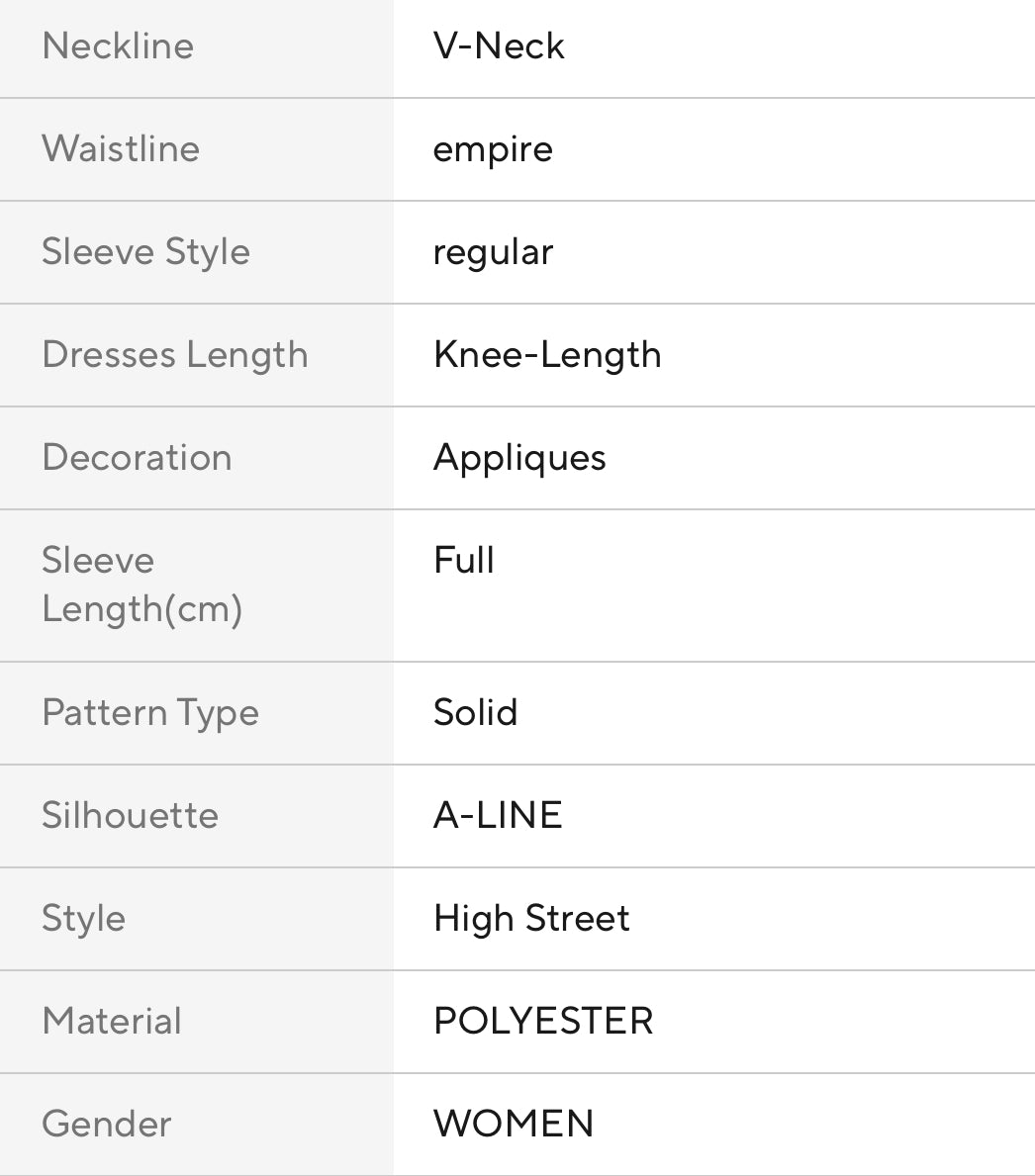This screenshot has width=1035, height=1176.
Task: Tap the A-LINE silhouette value
Action: 498,816
